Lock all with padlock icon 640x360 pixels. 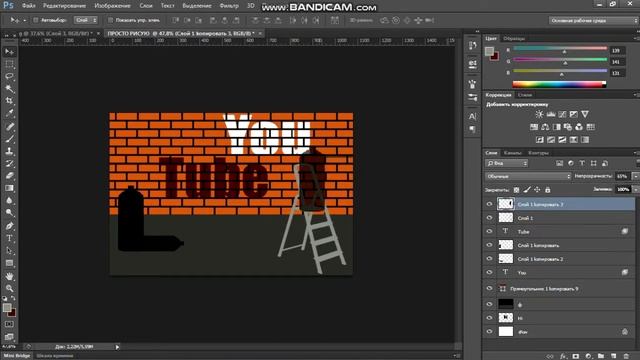point(548,190)
